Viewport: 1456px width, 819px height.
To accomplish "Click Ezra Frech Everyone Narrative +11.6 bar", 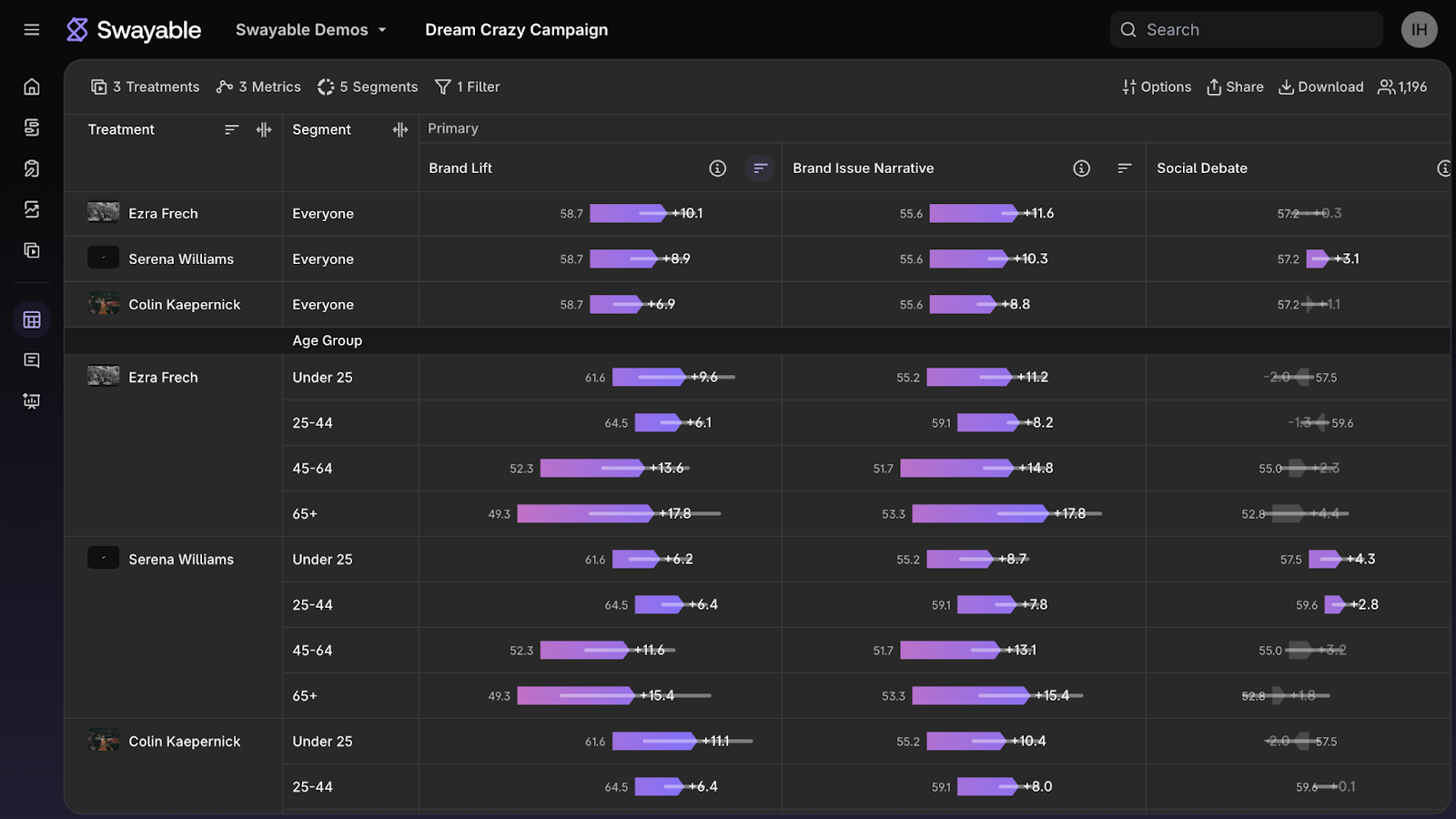I will click(x=975, y=214).
